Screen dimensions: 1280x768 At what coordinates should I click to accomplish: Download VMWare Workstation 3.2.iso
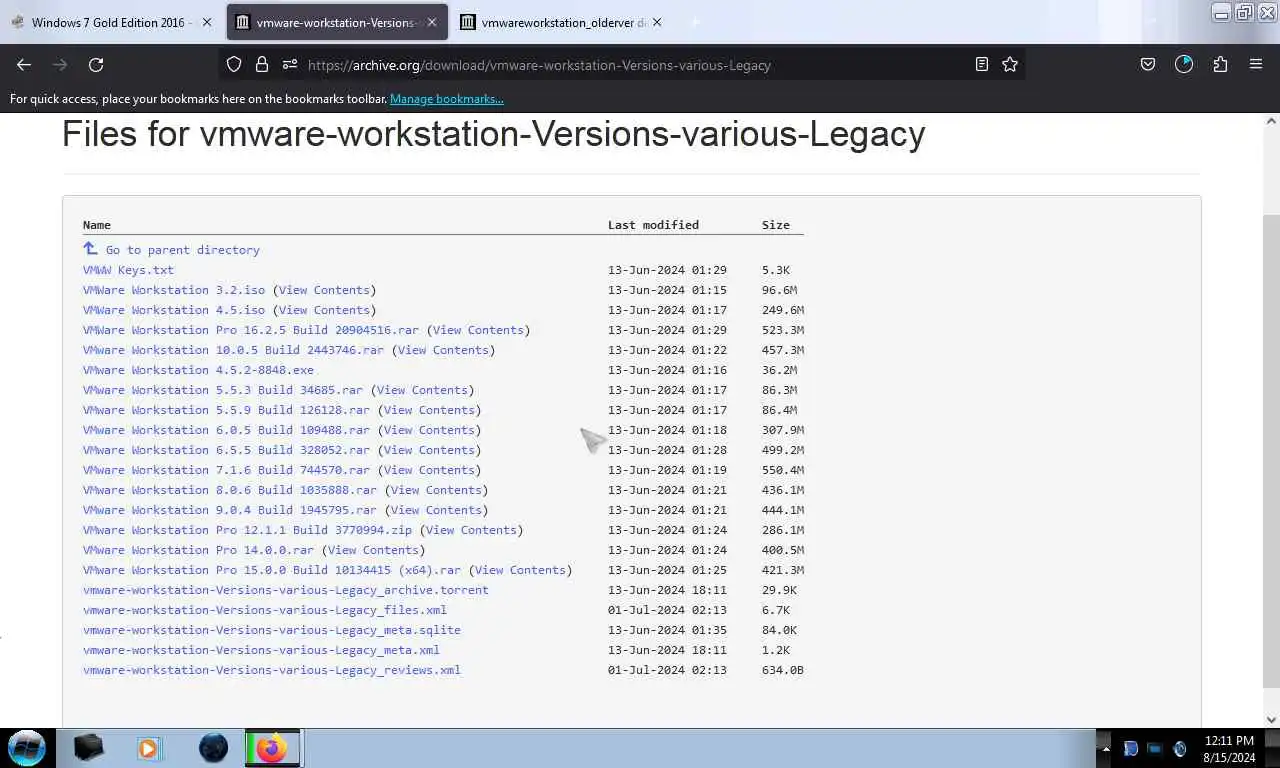[174, 290]
